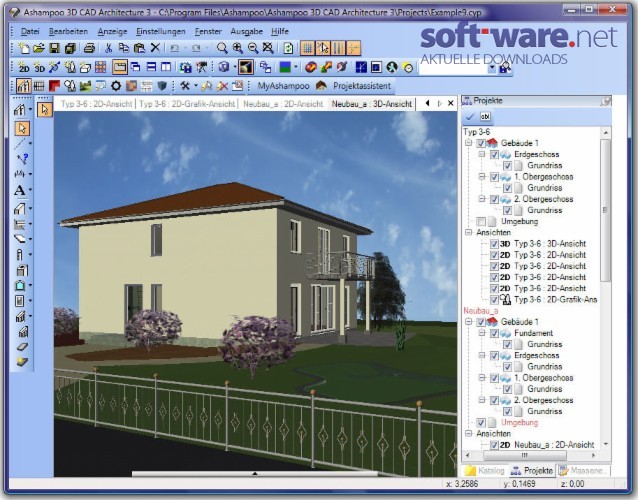Open dropdown arrow next to Text tool
The height and width of the screenshot is (500, 638).
pos(30,190)
